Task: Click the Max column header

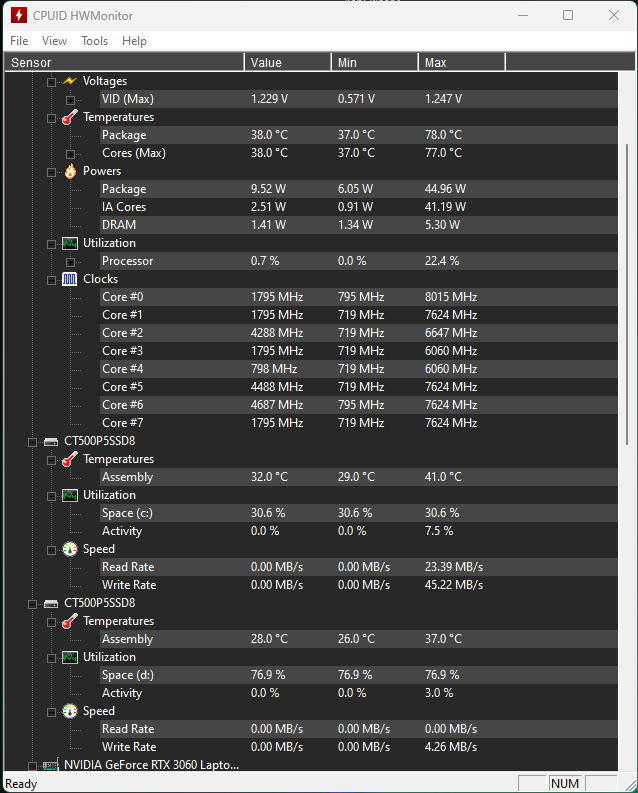Action: (462, 62)
